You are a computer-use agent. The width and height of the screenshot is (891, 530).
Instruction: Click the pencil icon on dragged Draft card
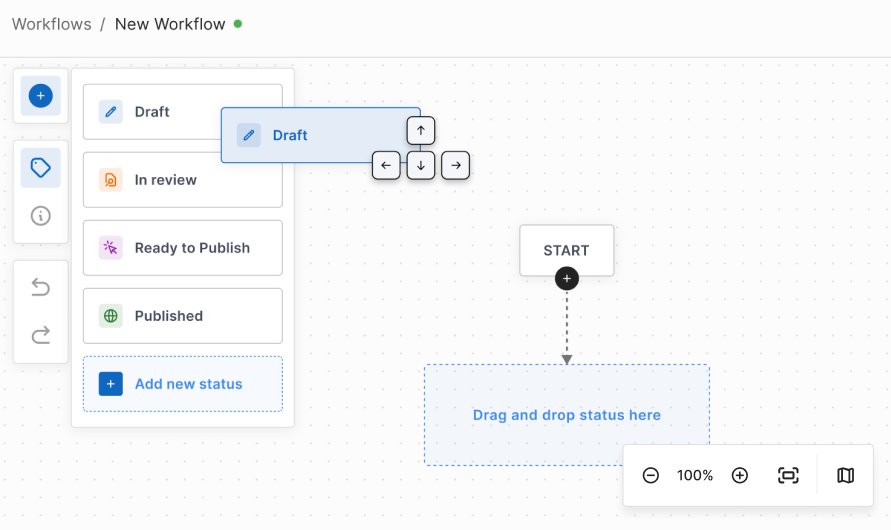tap(249, 135)
